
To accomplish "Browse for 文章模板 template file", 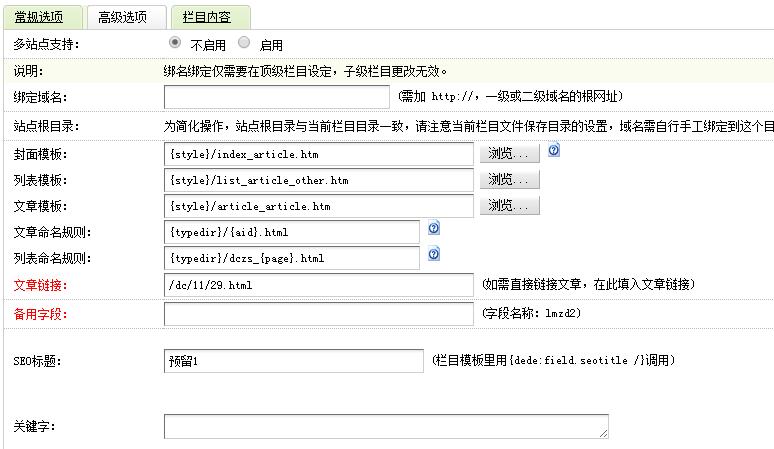I will 509,205.
